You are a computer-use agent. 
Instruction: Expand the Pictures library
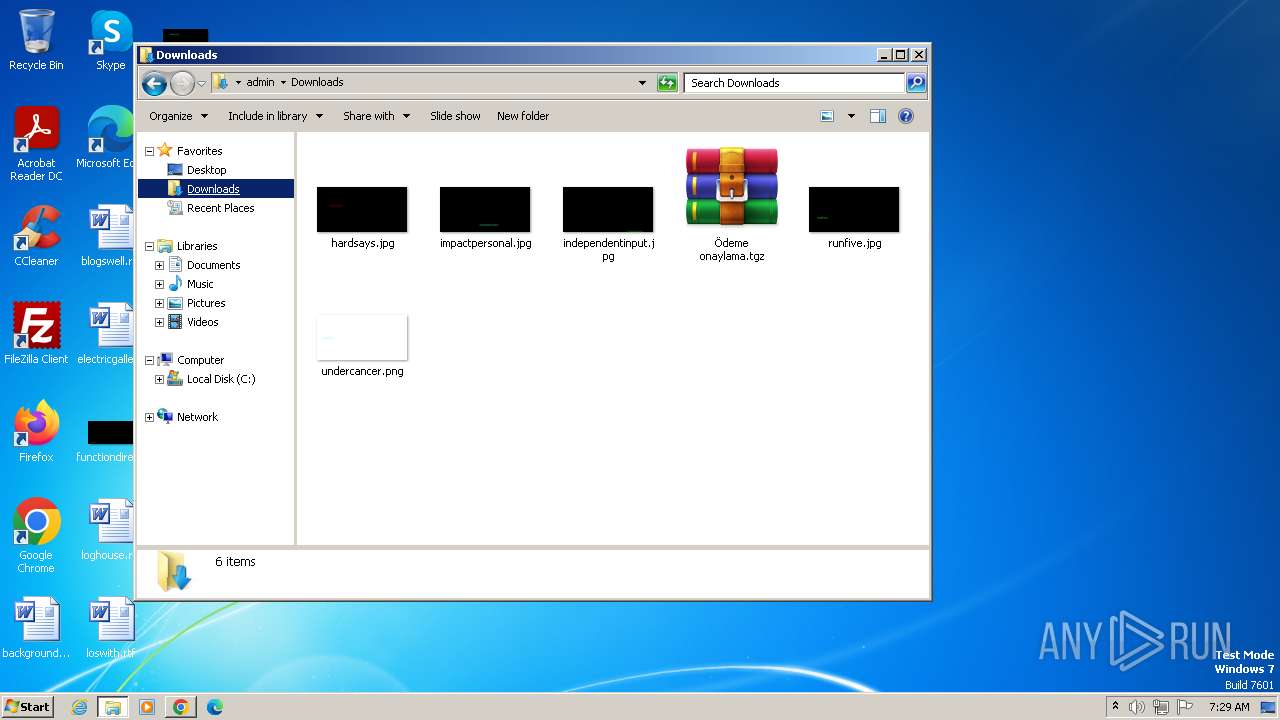point(159,303)
